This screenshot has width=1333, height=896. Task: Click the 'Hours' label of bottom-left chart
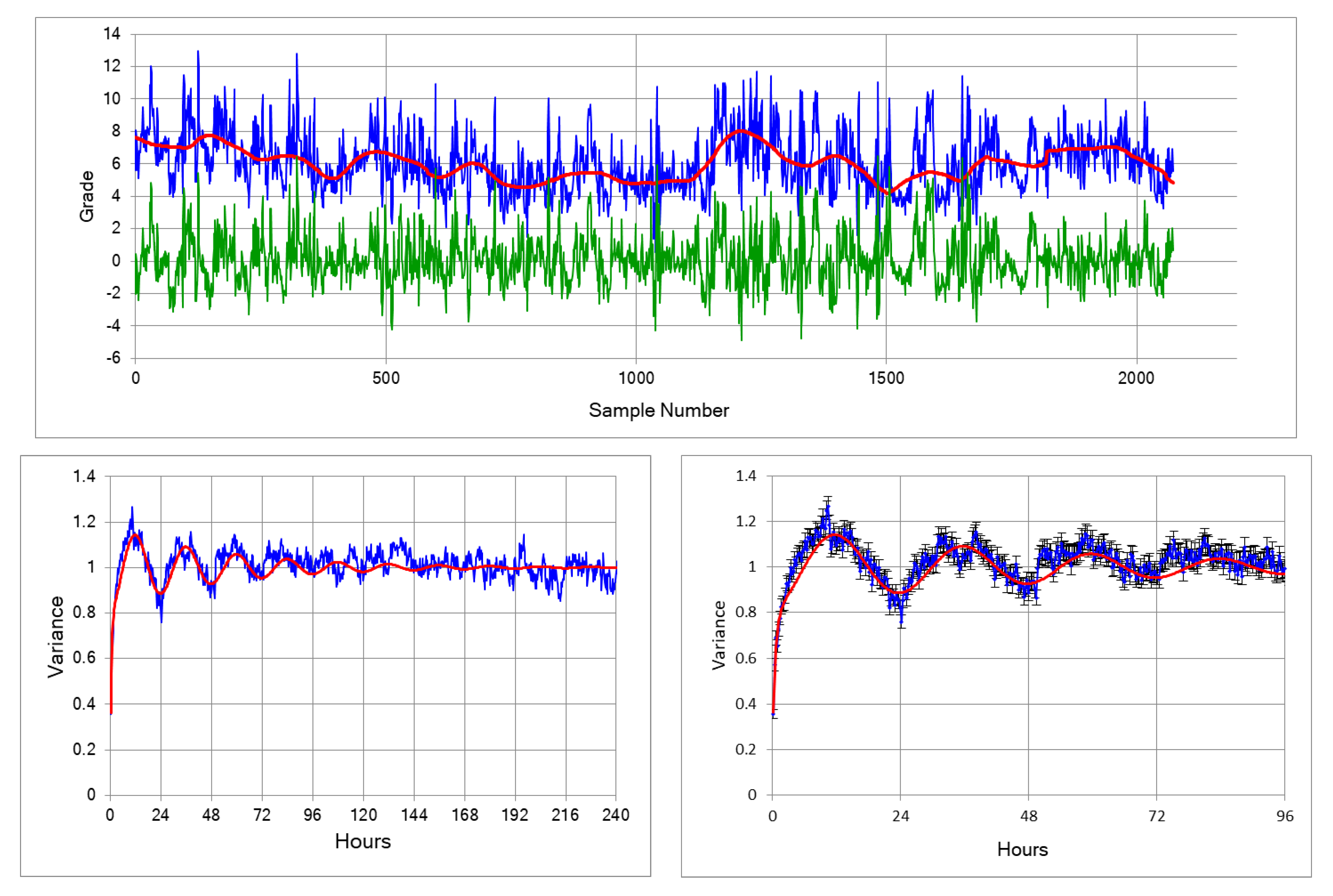pos(363,841)
